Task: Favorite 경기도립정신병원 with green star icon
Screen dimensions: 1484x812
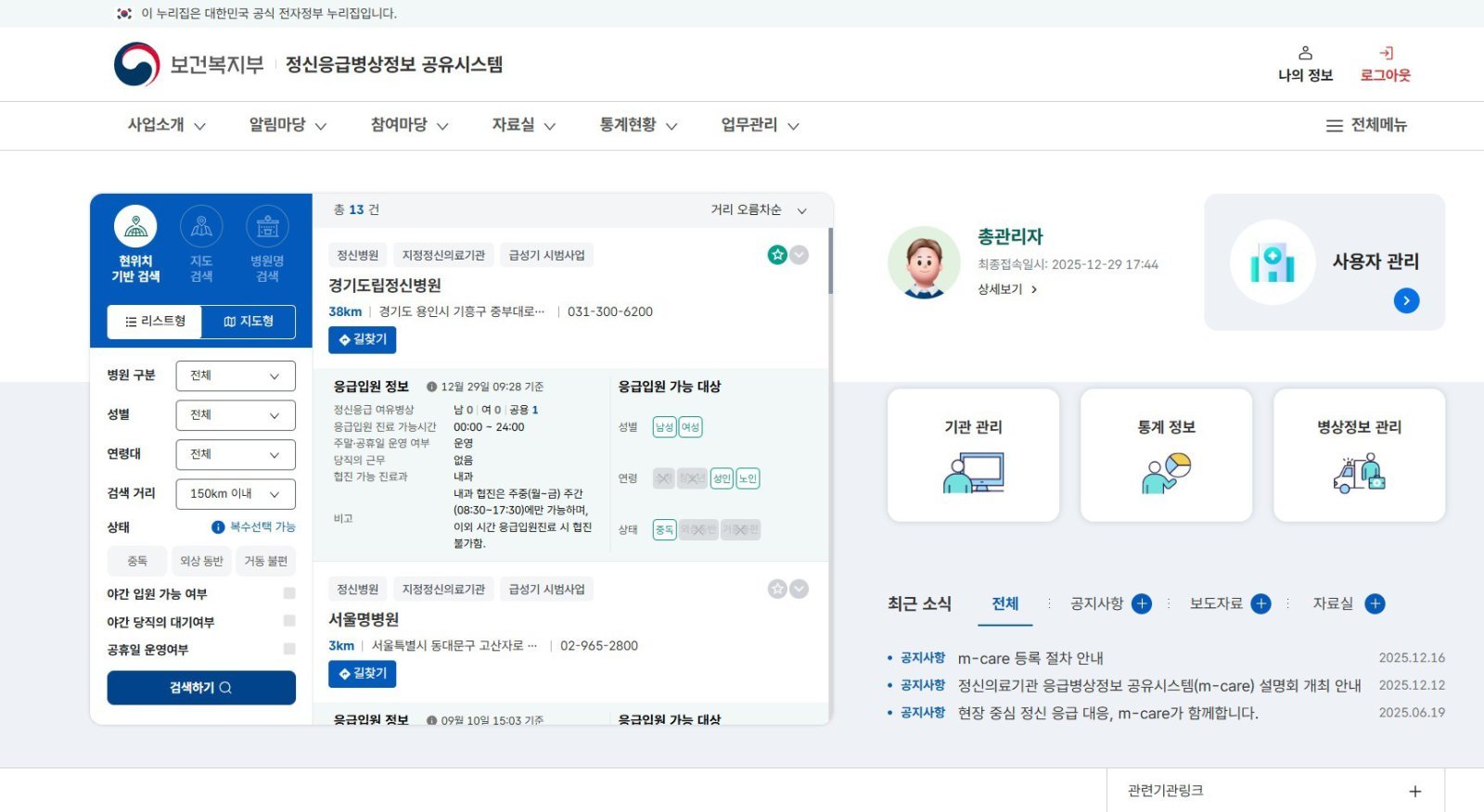Action: pos(777,255)
